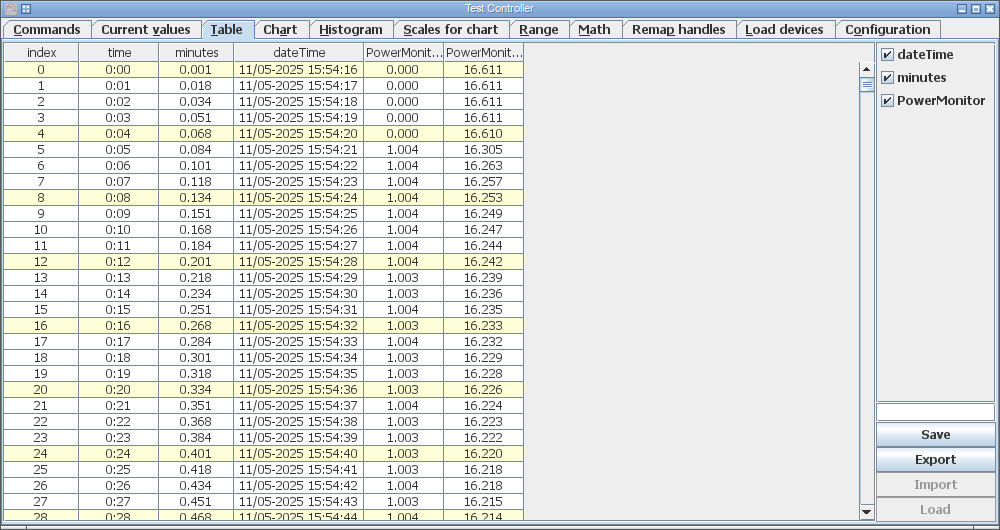Show the Remap handles tab

point(679,30)
